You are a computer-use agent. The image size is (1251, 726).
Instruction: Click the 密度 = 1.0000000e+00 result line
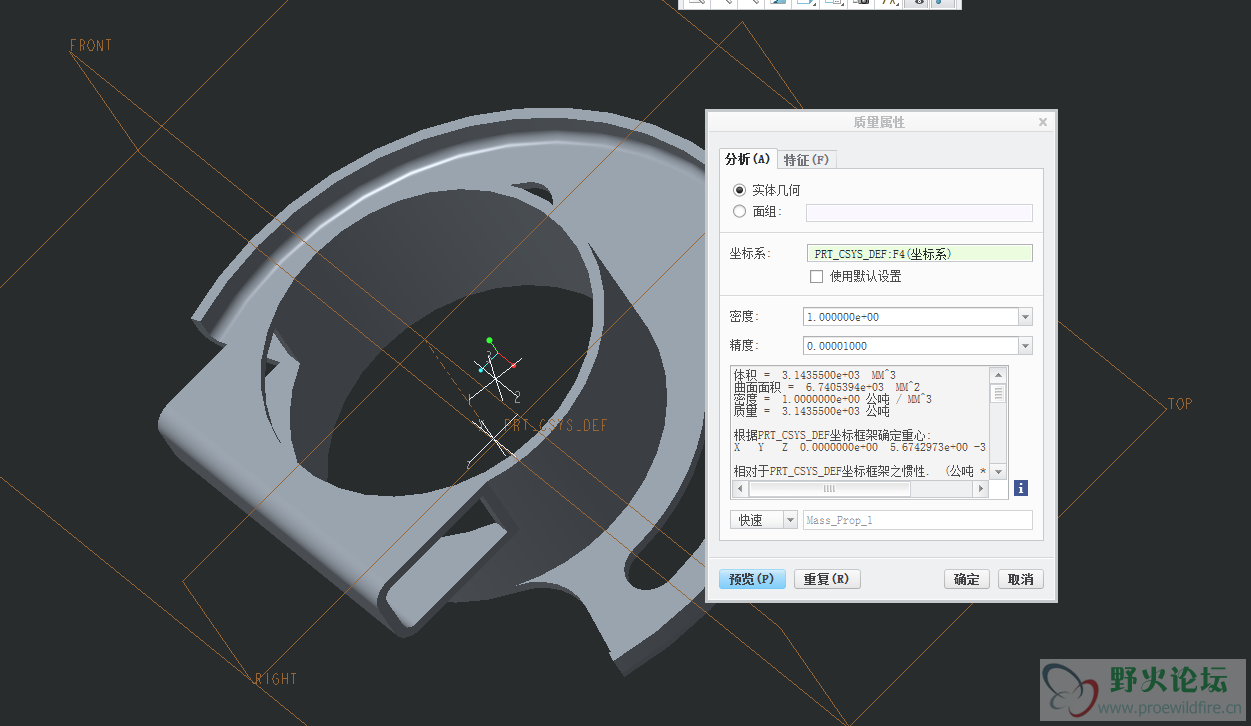point(833,400)
